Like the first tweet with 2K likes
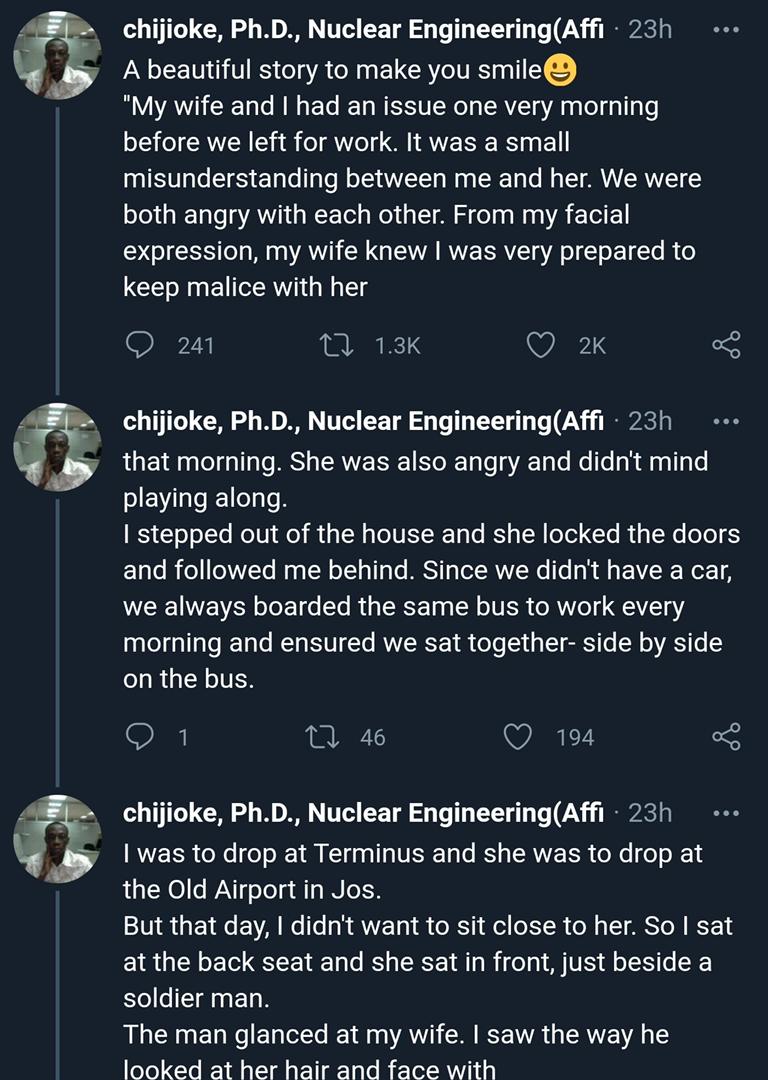Viewport: 768px width, 1080px height. click(541, 345)
